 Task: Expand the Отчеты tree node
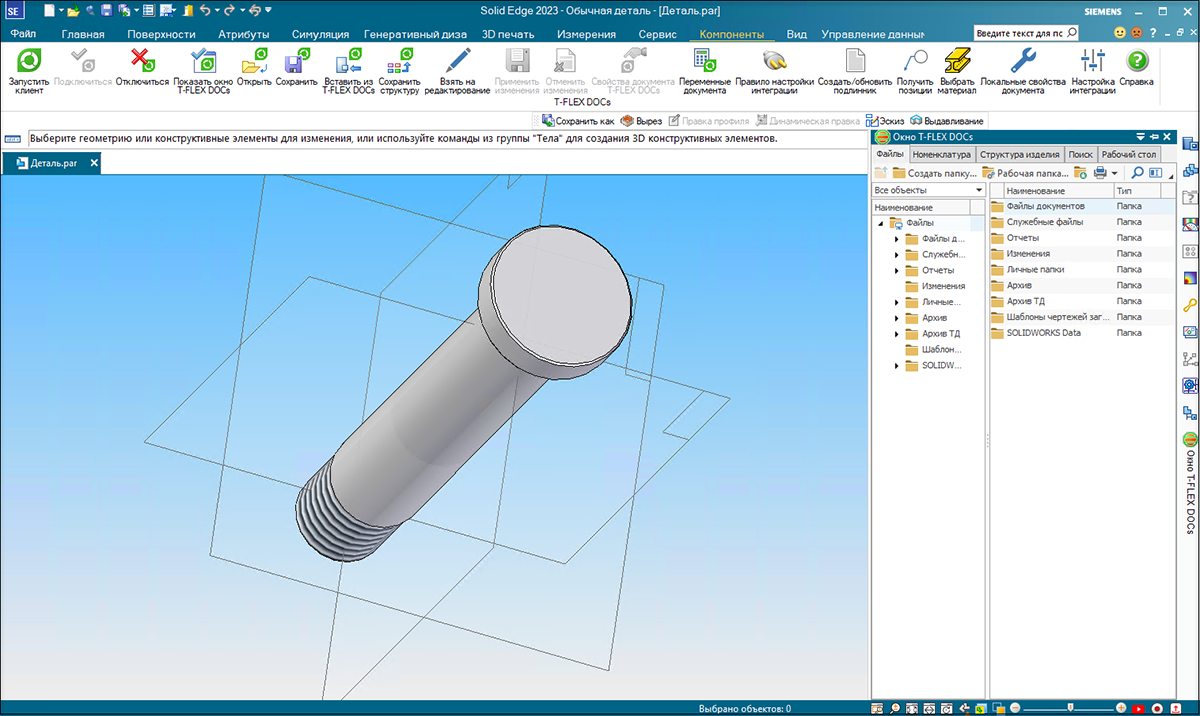[x=897, y=270]
